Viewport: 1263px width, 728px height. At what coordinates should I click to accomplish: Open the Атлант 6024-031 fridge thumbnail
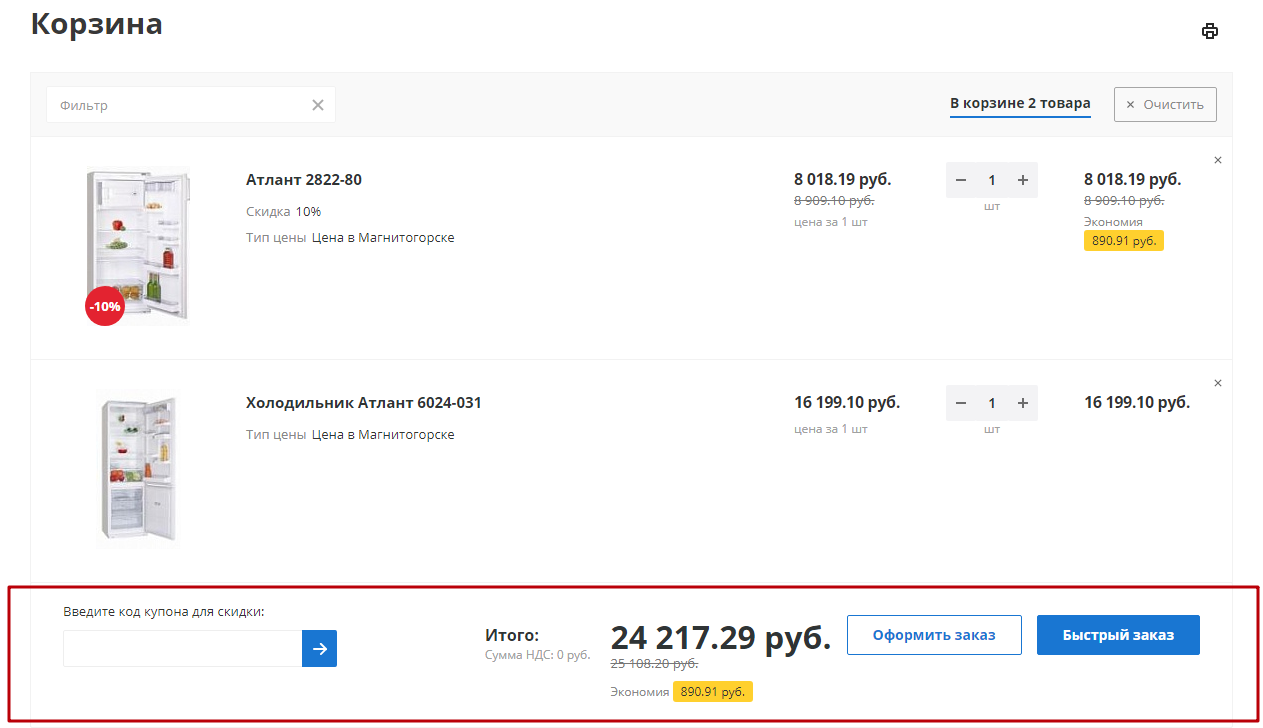coord(137,470)
